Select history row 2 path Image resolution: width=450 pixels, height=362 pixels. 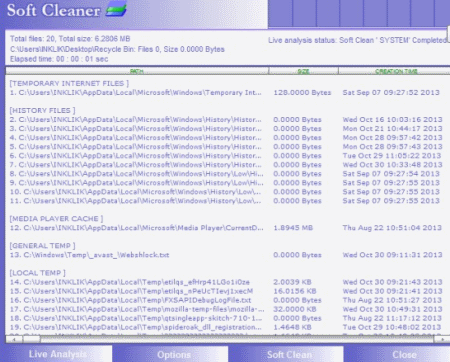click(x=135, y=120)
